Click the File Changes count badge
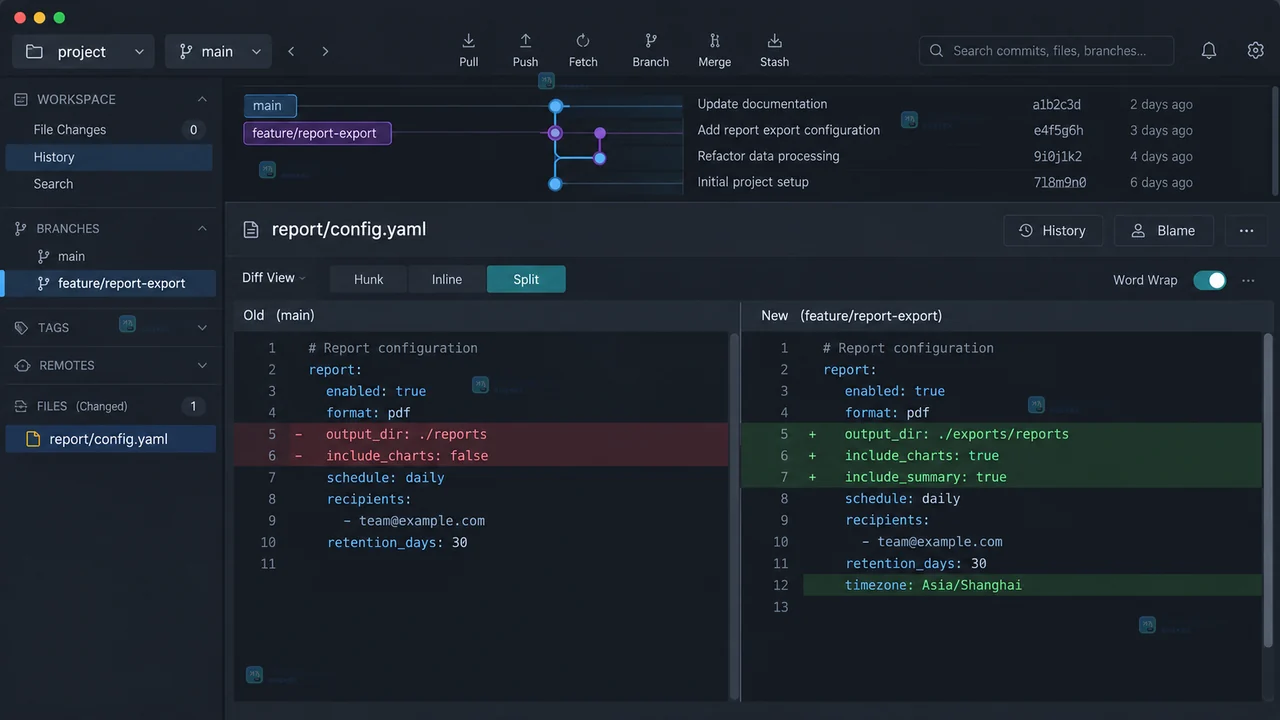 193,130
